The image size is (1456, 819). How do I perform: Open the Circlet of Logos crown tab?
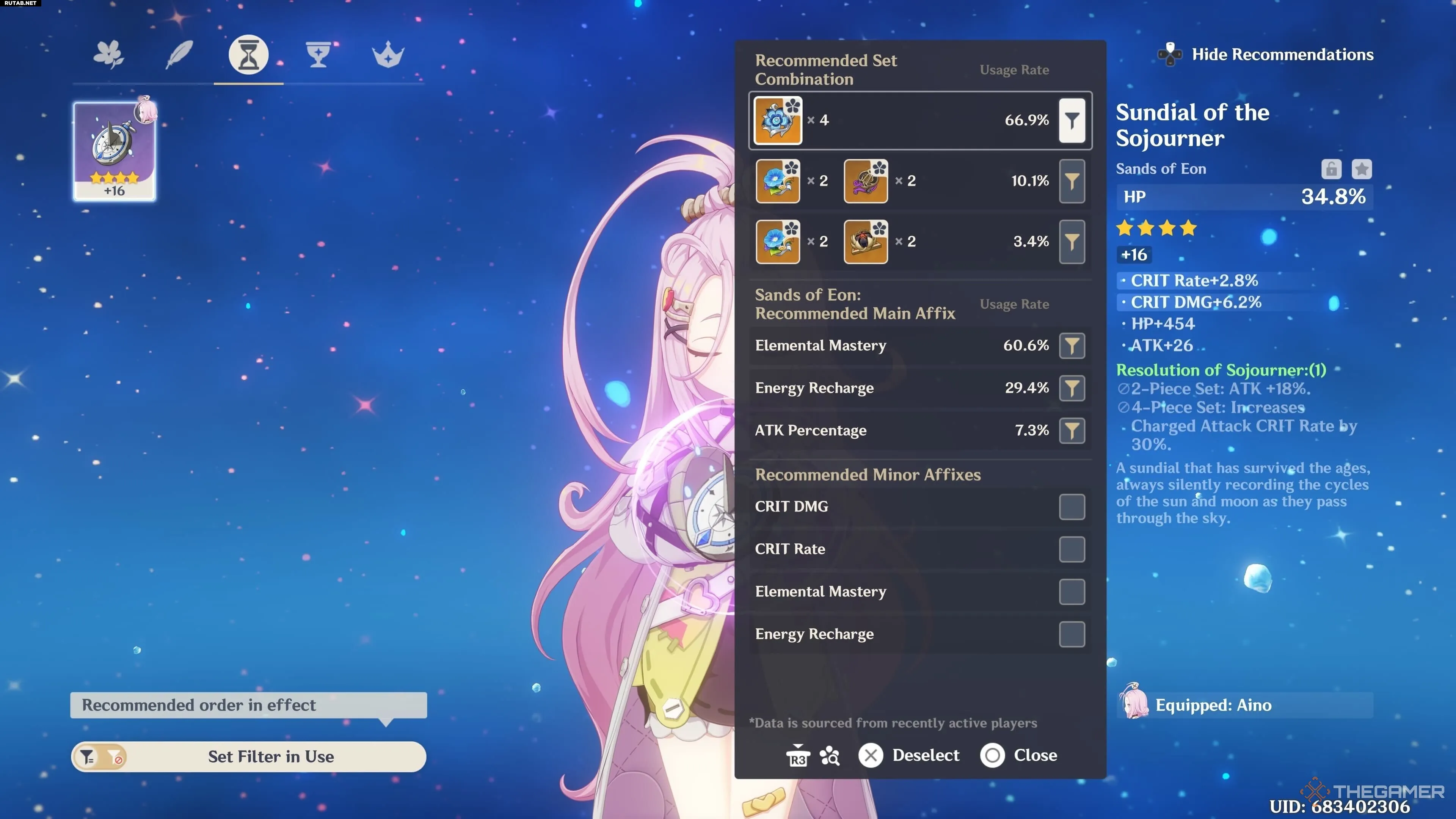(388, 55)
